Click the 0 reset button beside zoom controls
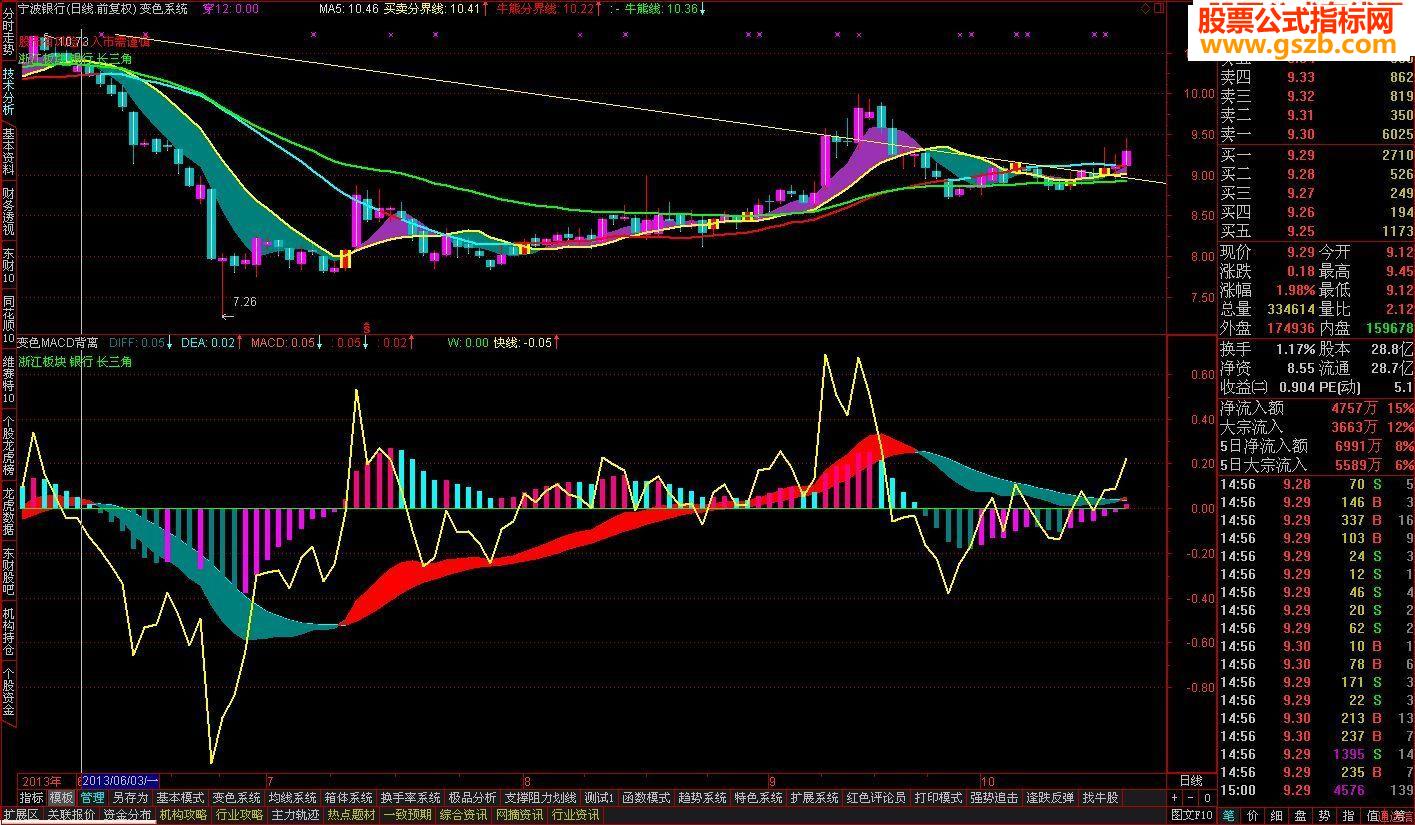Viewport: 1415px width, 825px height. coord(1207,798)
